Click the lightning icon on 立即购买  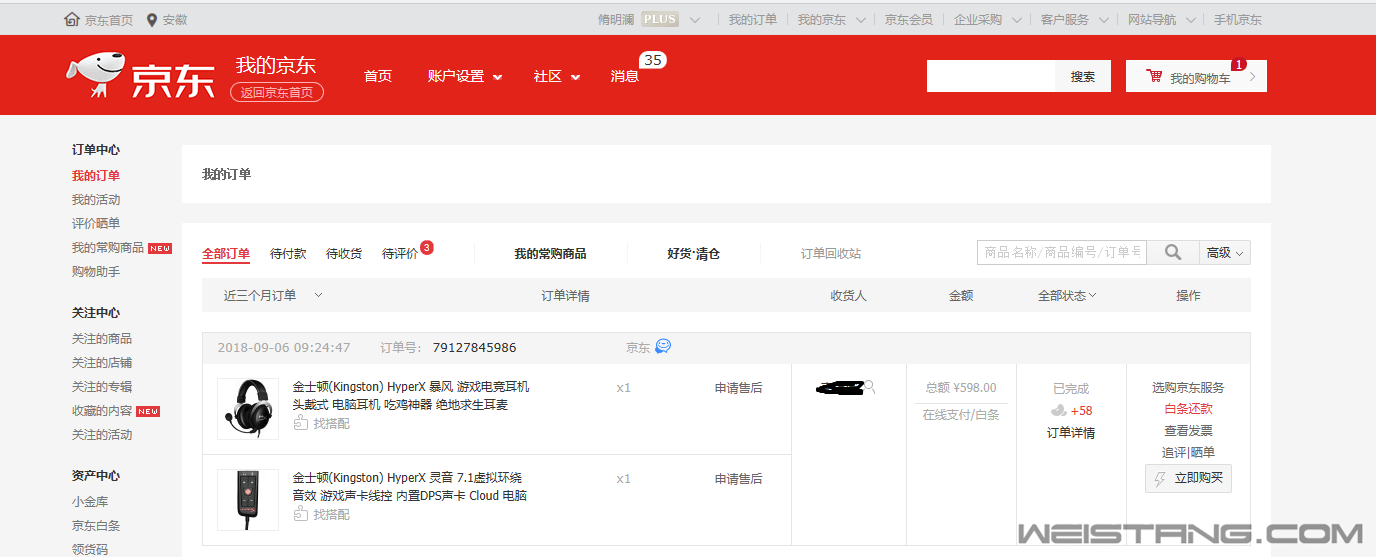1160,478
